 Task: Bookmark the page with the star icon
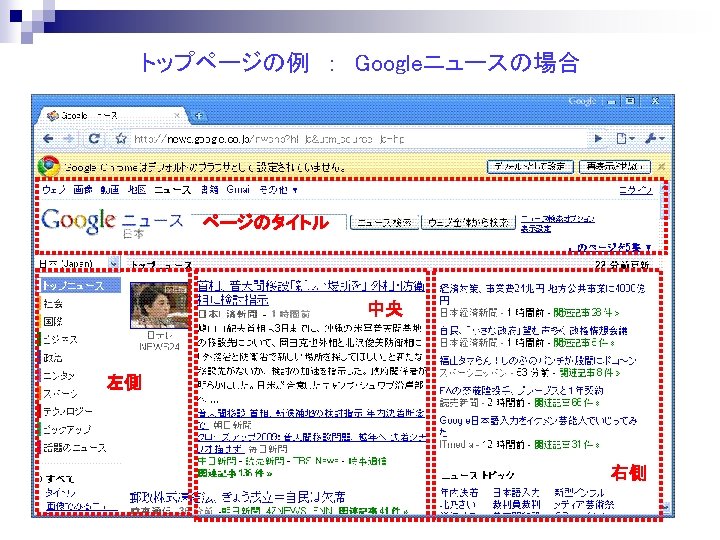click(x=121, y=138)
